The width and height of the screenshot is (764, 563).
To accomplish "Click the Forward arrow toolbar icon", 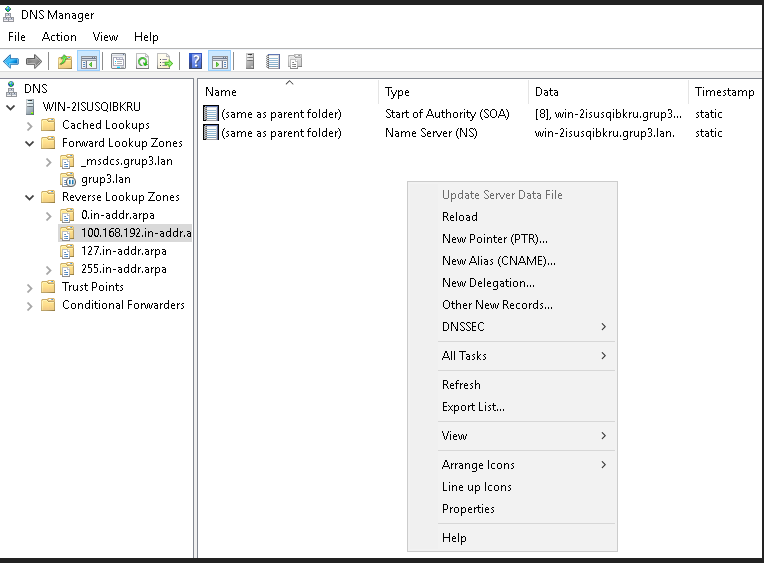I will [34, 61].
